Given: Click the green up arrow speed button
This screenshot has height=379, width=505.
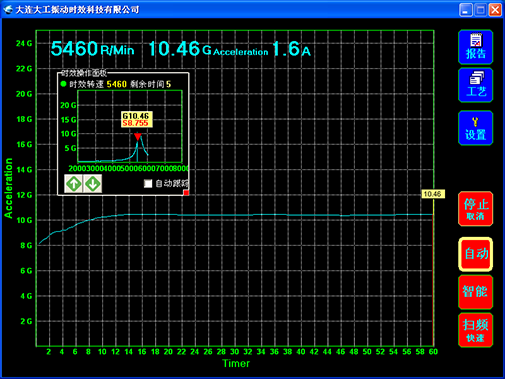Looking at the screenshot, I should [x=73, y=184].
